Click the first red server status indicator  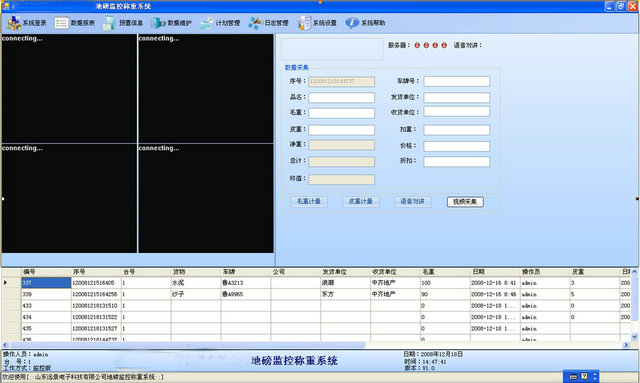tap(417, 45)
